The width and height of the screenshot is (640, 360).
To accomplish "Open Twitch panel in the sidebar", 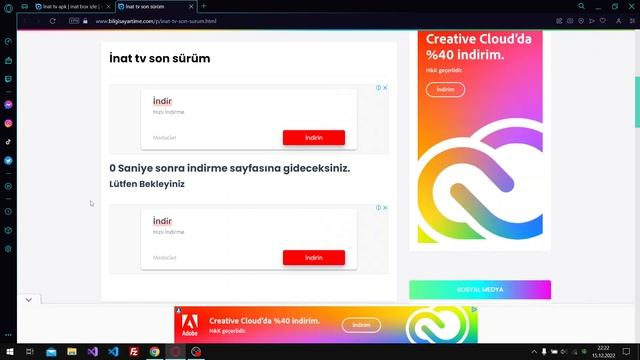I will (8, 79).
